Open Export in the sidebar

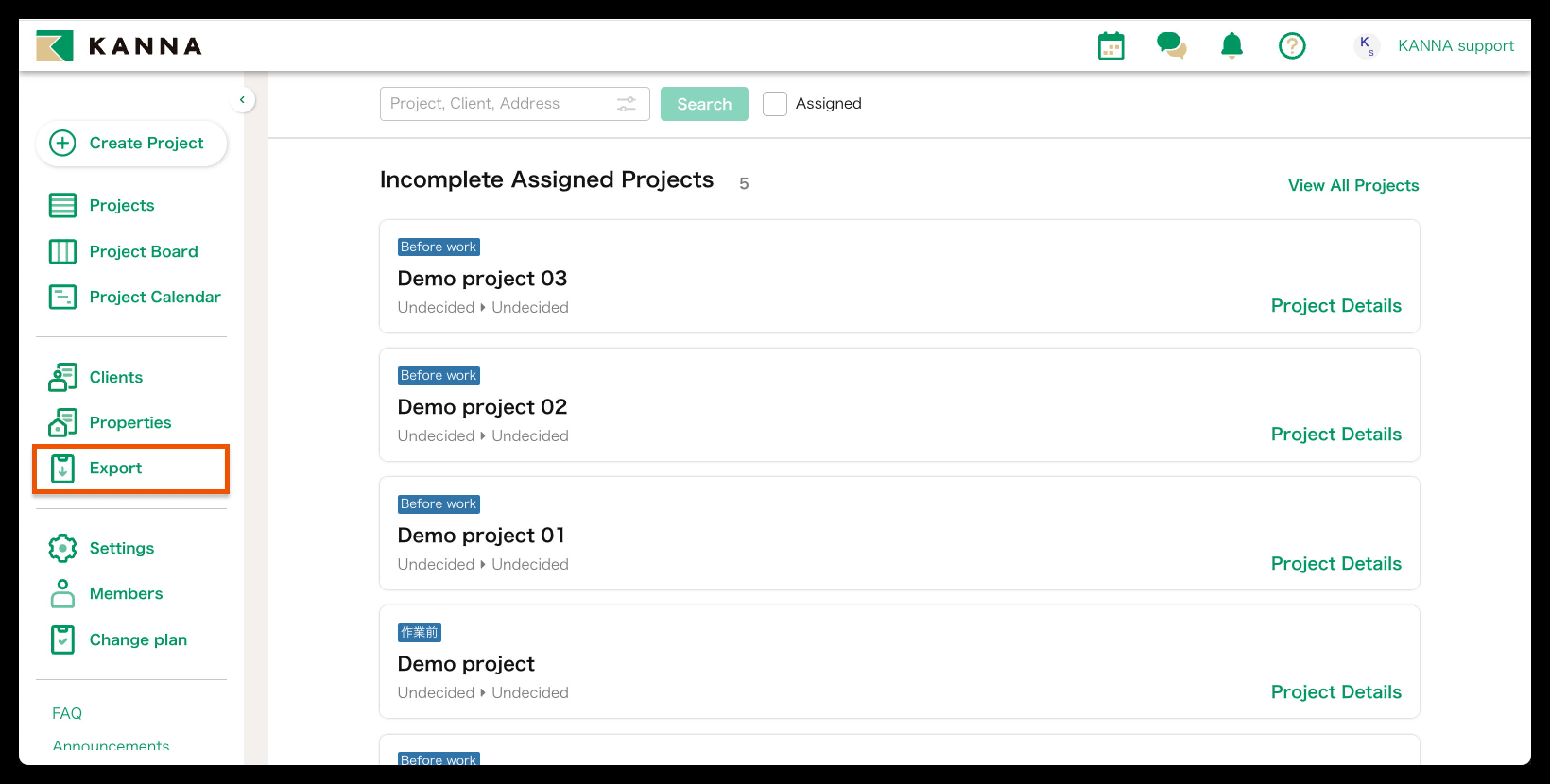pyautogui.click(x=115, y=468)
